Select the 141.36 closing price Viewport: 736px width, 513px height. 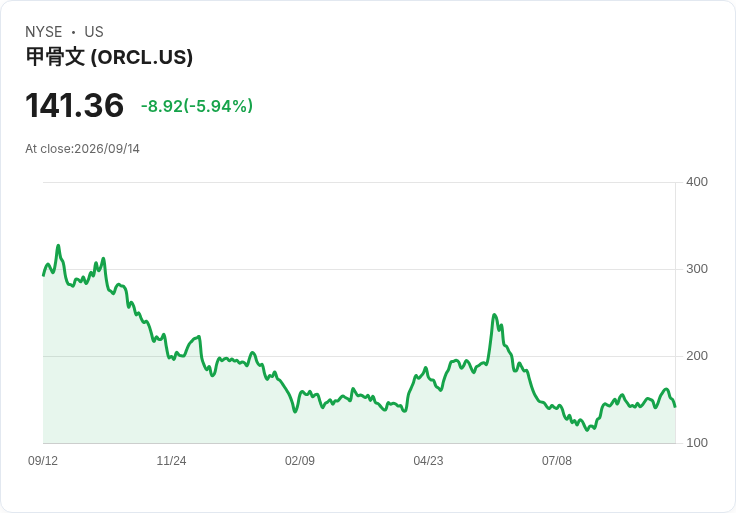(74, 105)
